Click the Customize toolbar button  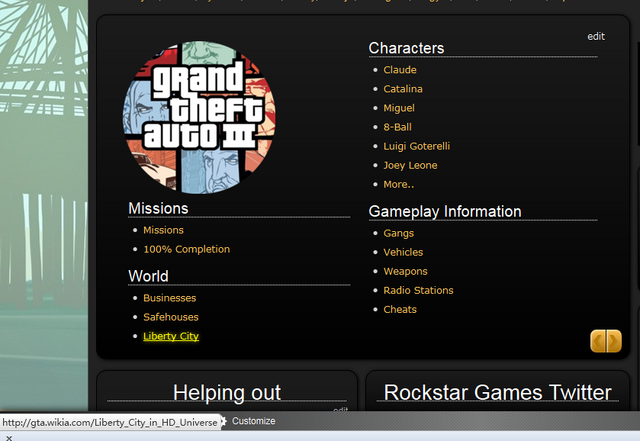pos(253,421)
